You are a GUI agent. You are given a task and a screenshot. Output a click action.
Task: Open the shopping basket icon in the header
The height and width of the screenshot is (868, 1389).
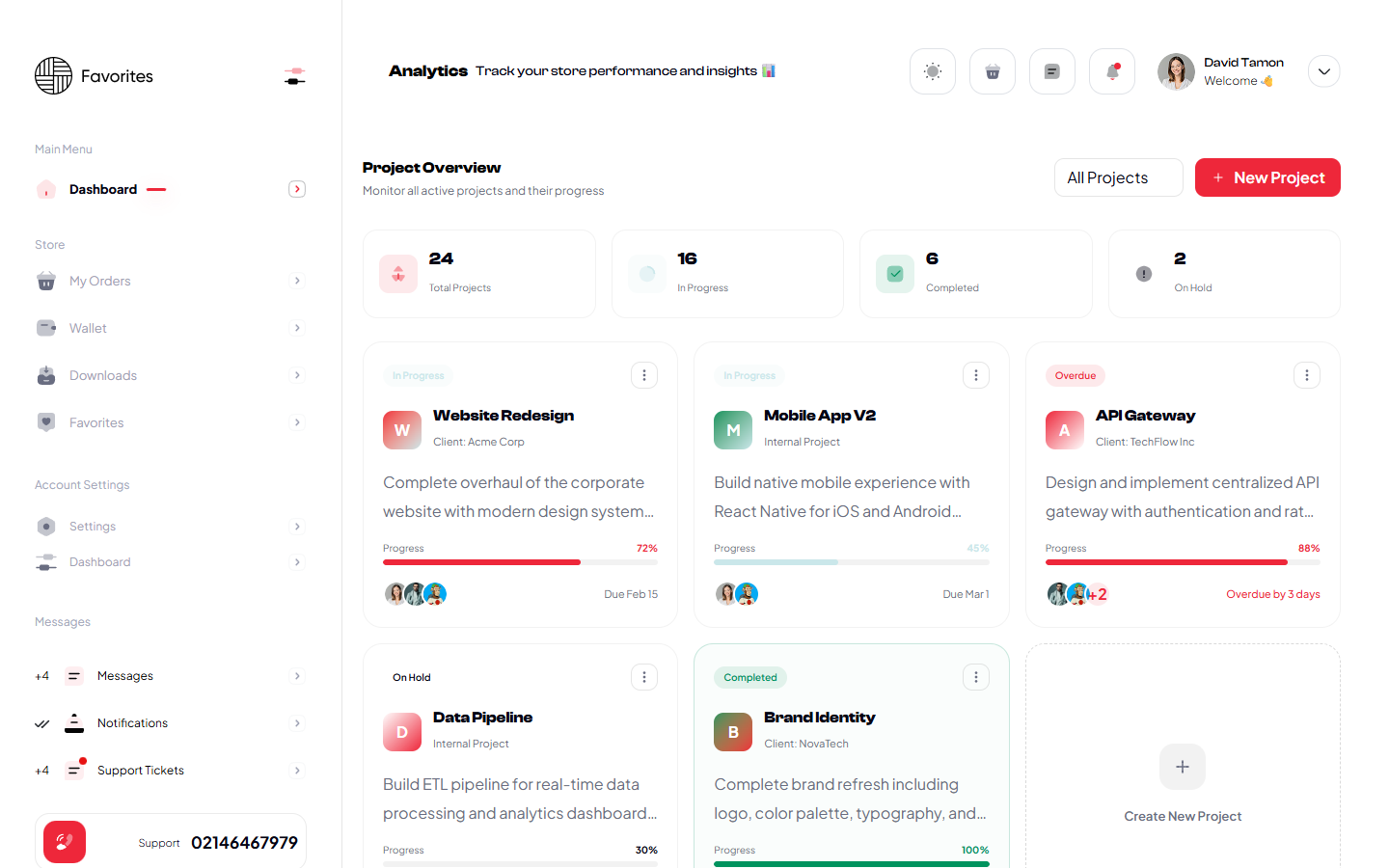point(992,70)
